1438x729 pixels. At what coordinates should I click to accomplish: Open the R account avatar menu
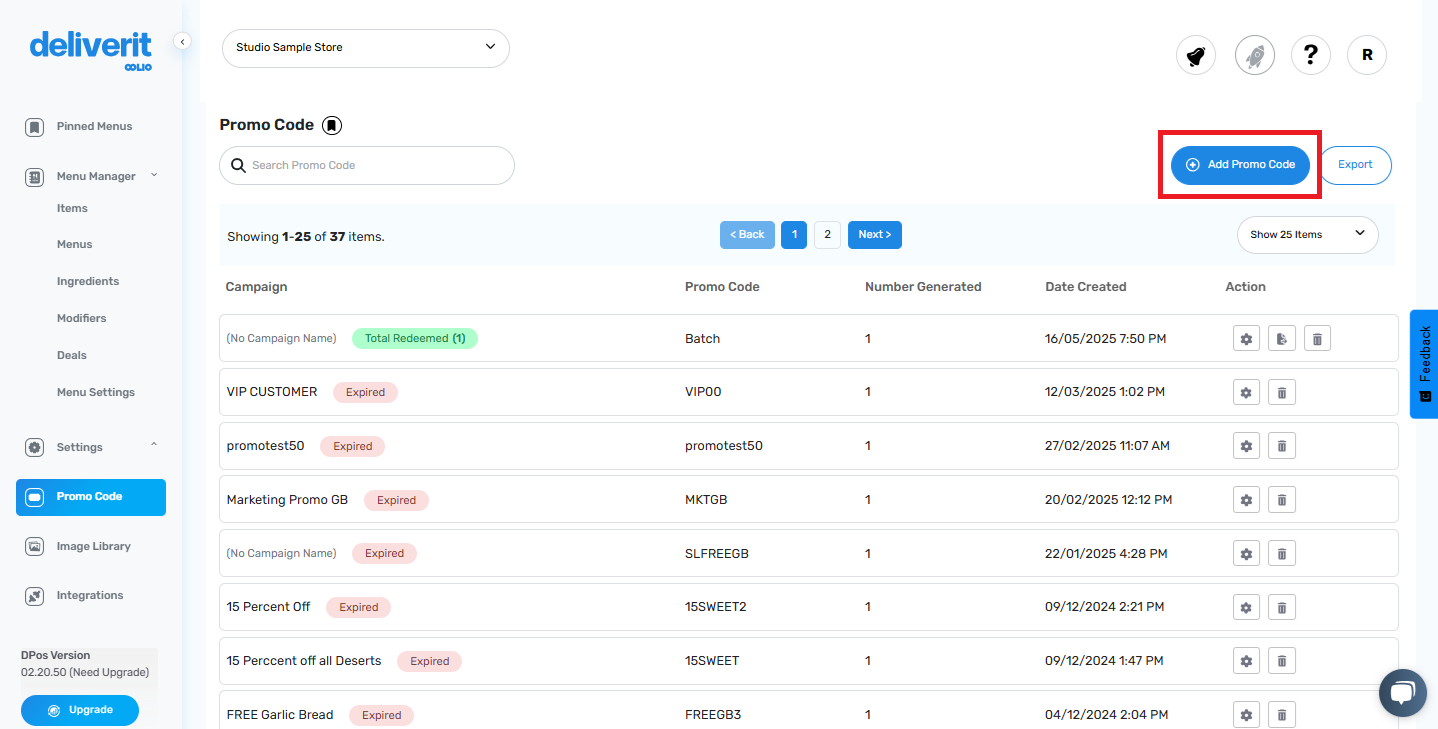(x=1367, y=55)
